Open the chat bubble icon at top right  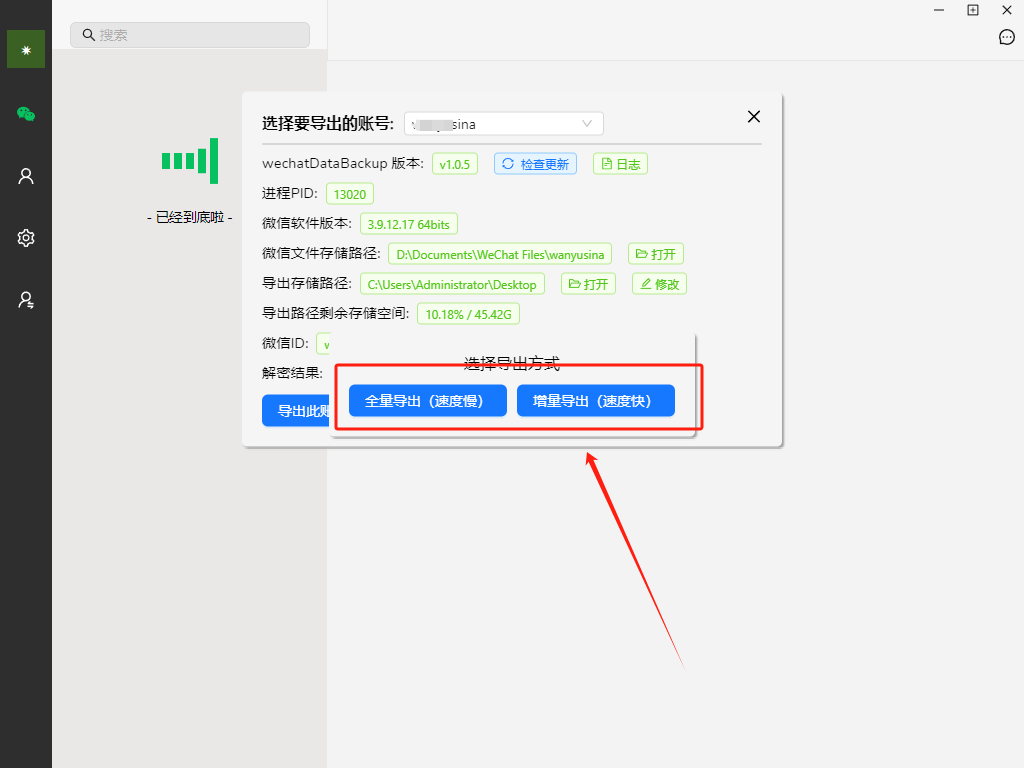pos(1006,37)
